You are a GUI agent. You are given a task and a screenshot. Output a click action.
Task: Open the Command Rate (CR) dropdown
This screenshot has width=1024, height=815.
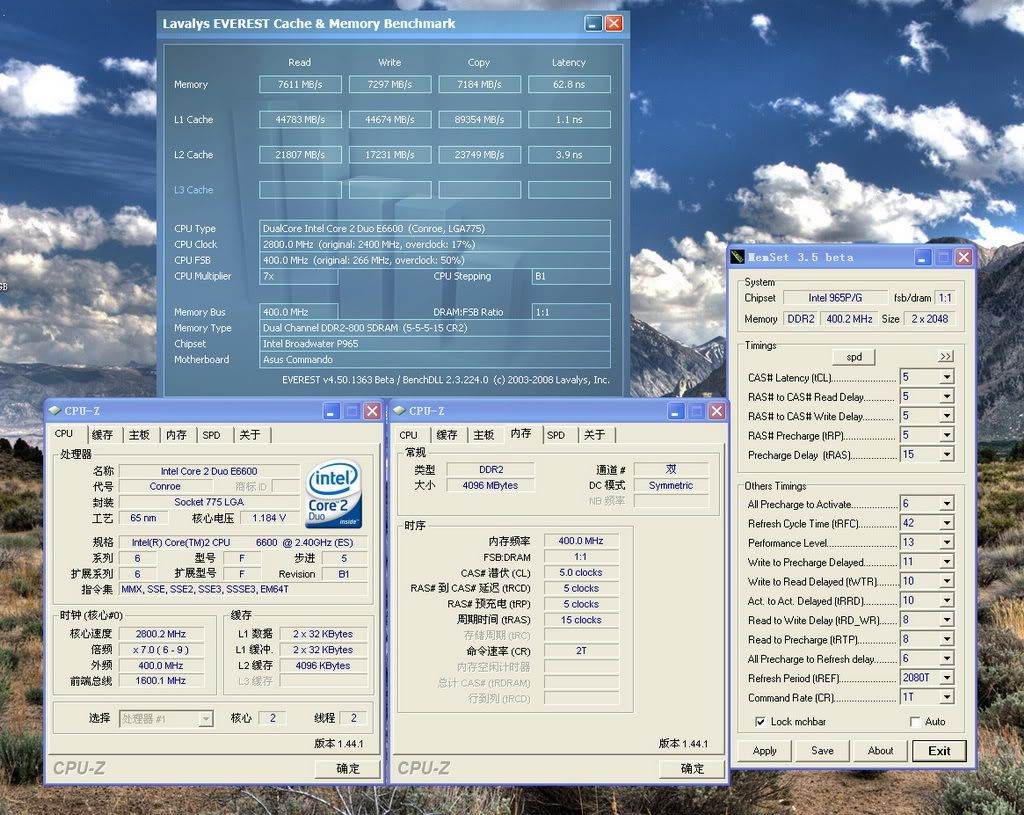point(946,697)
